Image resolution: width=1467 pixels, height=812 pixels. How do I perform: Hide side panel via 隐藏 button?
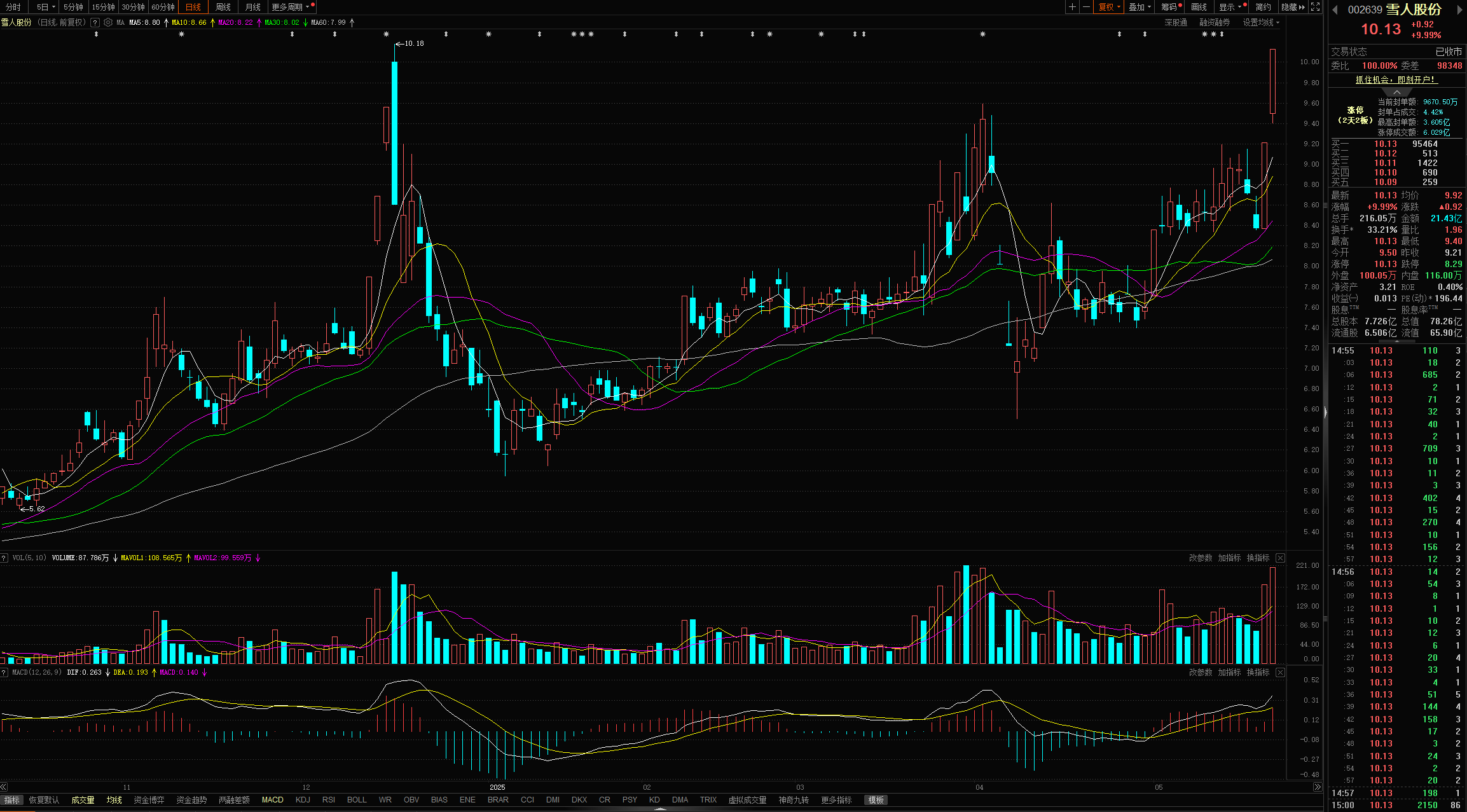click(x=1293, y=7)
